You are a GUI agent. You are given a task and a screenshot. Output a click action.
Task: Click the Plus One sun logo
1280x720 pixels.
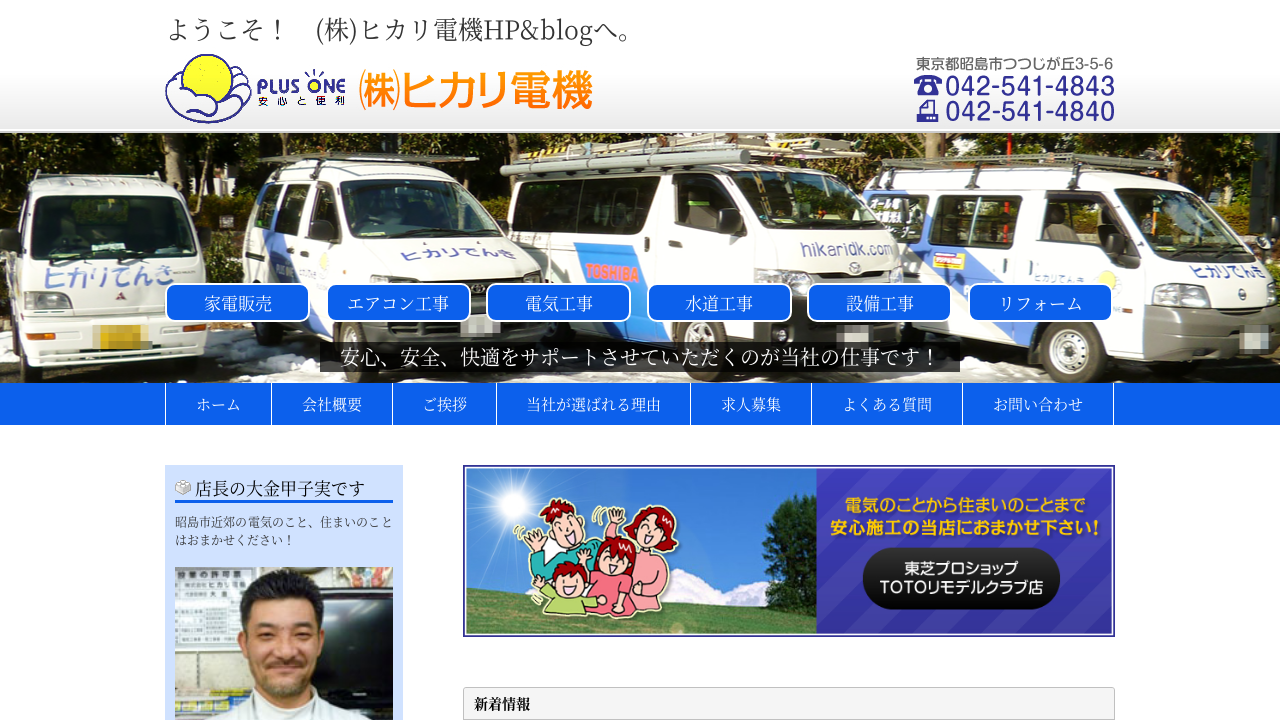[255, 88]
